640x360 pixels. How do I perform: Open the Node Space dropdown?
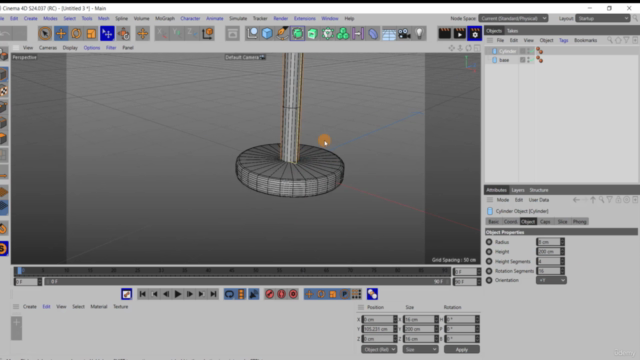click(x=513, y=18)
